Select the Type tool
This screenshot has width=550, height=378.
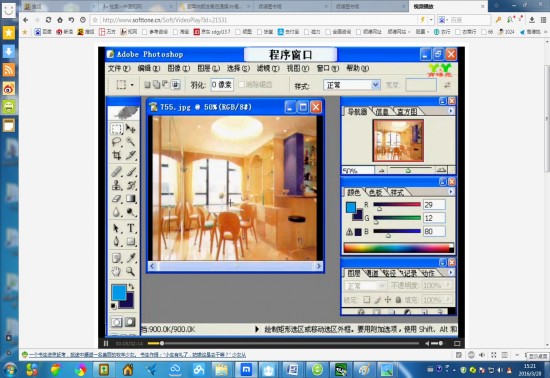point(130,228)
